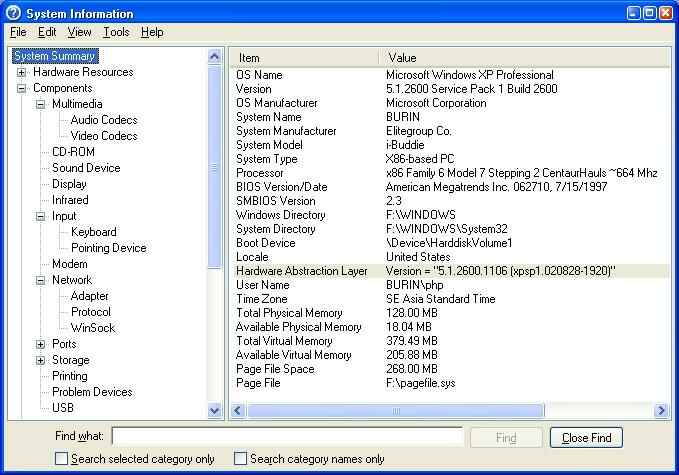The image size is (679, 475).
Task: Select the Keyboard category
Action: pos(94,232)
